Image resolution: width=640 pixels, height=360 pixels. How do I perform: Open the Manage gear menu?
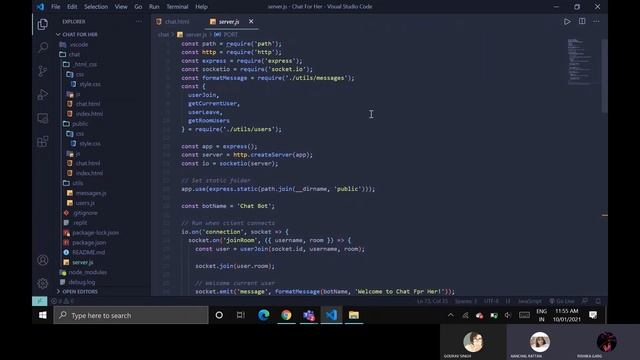[x=42, y=283]
